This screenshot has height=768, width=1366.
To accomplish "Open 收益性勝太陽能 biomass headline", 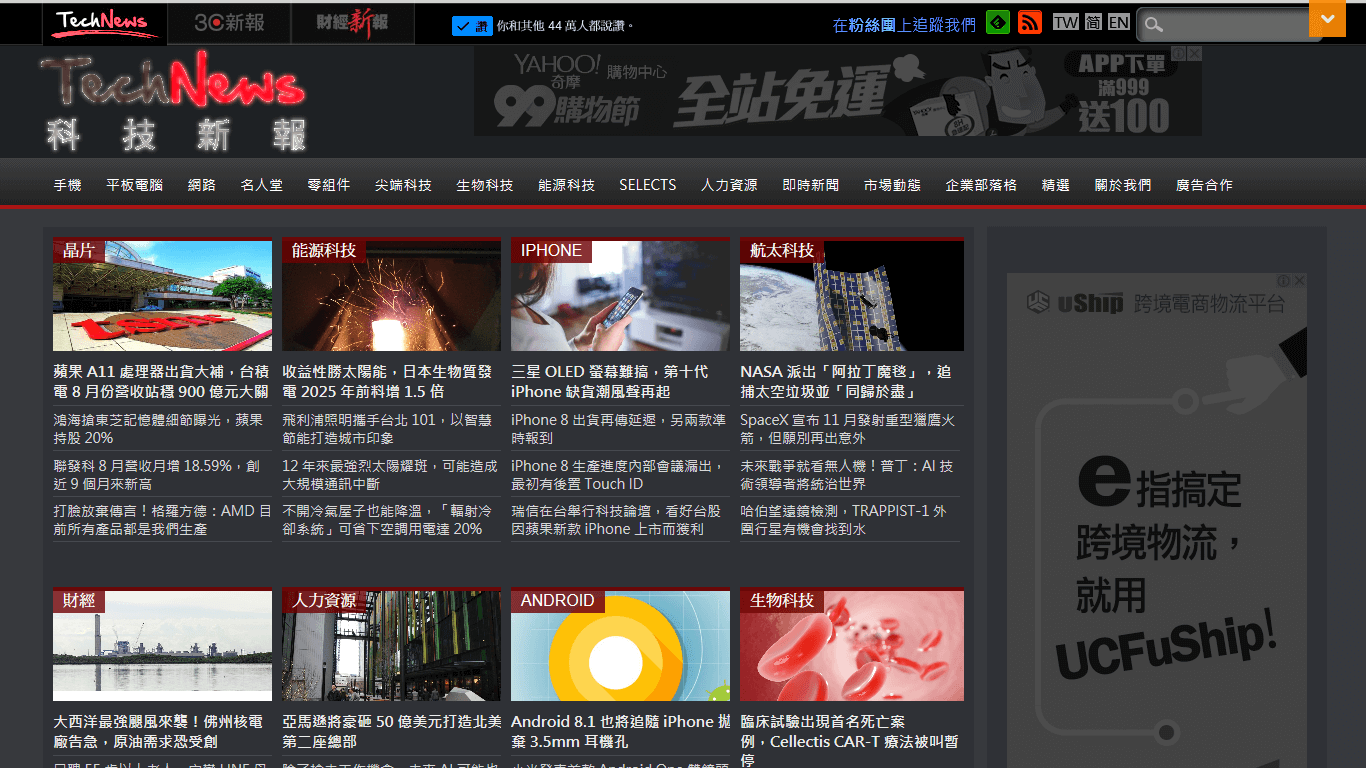I will point(387,381).
